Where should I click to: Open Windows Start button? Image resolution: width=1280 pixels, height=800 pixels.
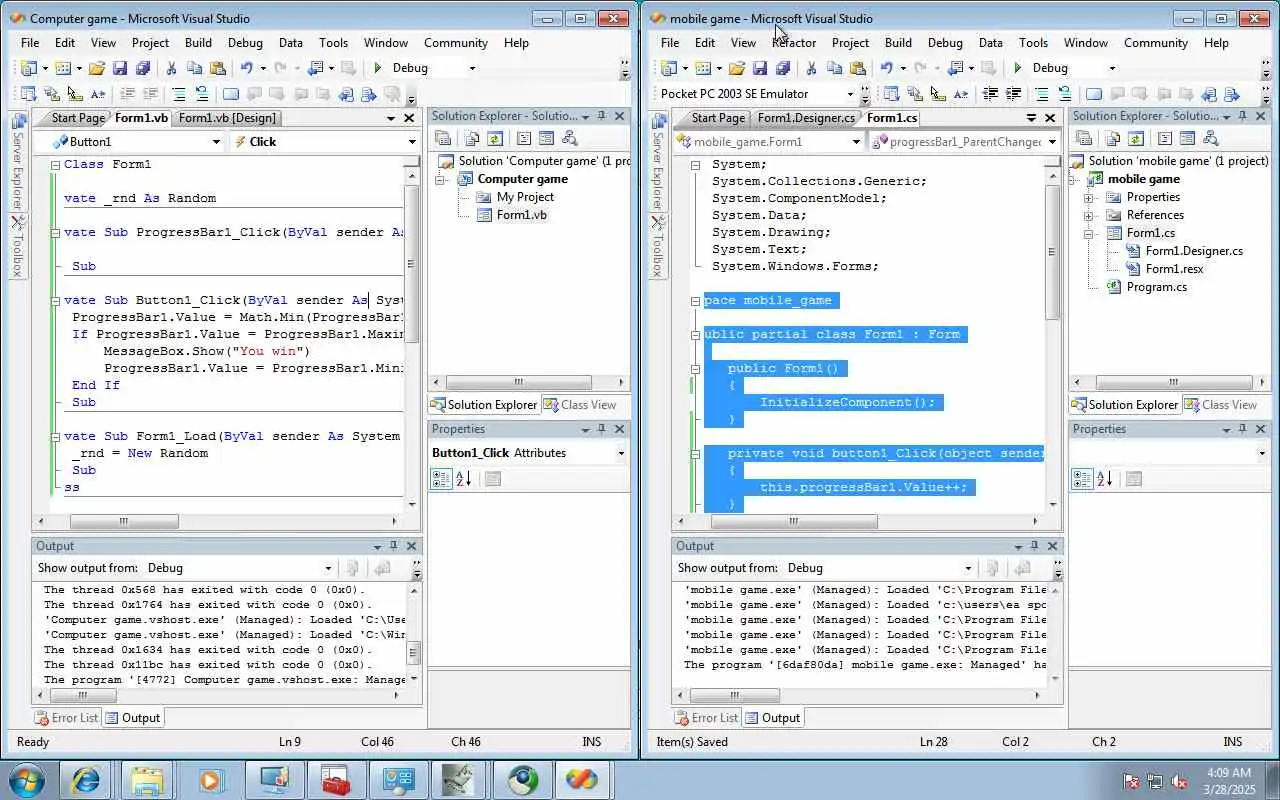pos(27,779)
